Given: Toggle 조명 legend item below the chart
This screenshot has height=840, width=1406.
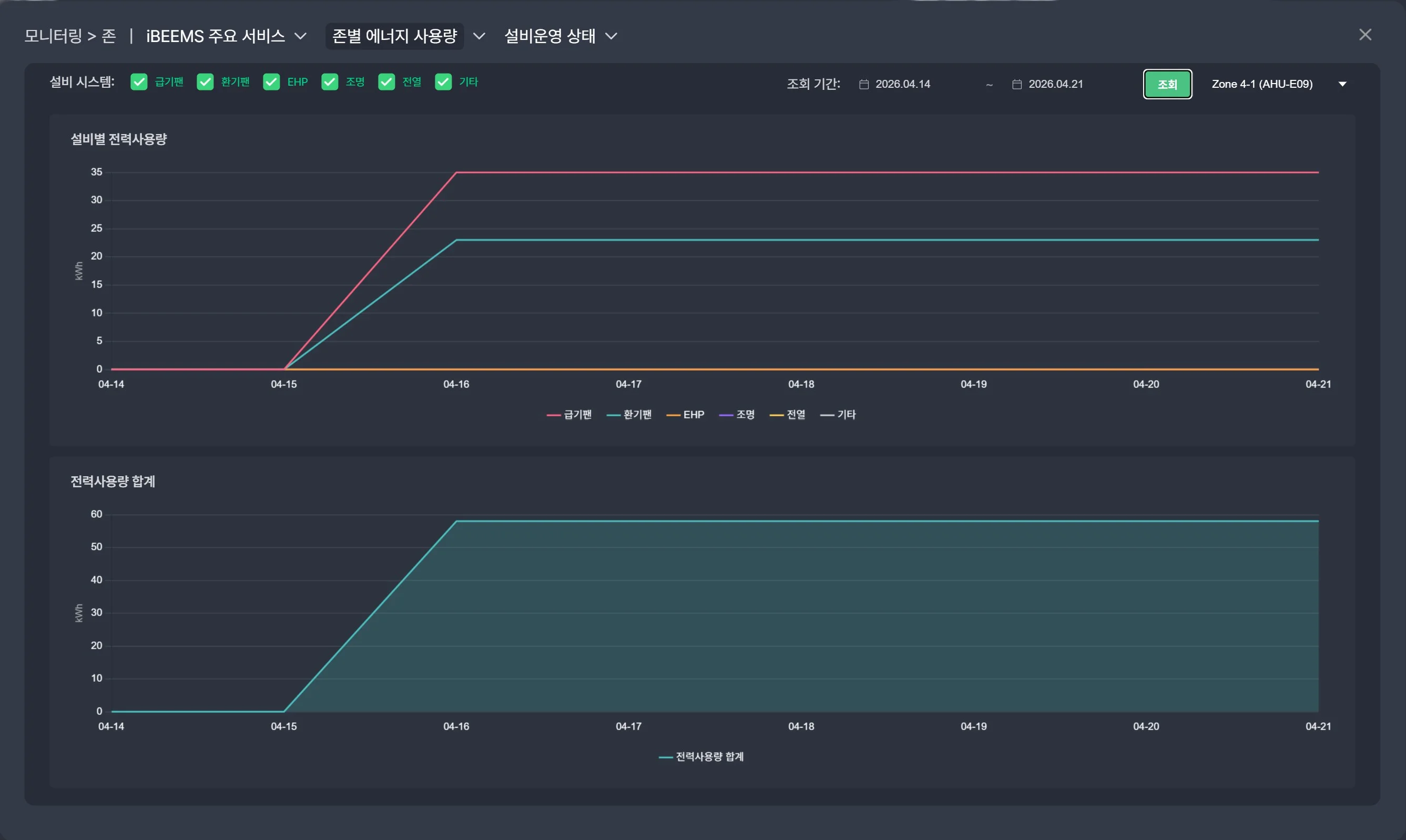Looking at the screenshot, I should (737, 415).
